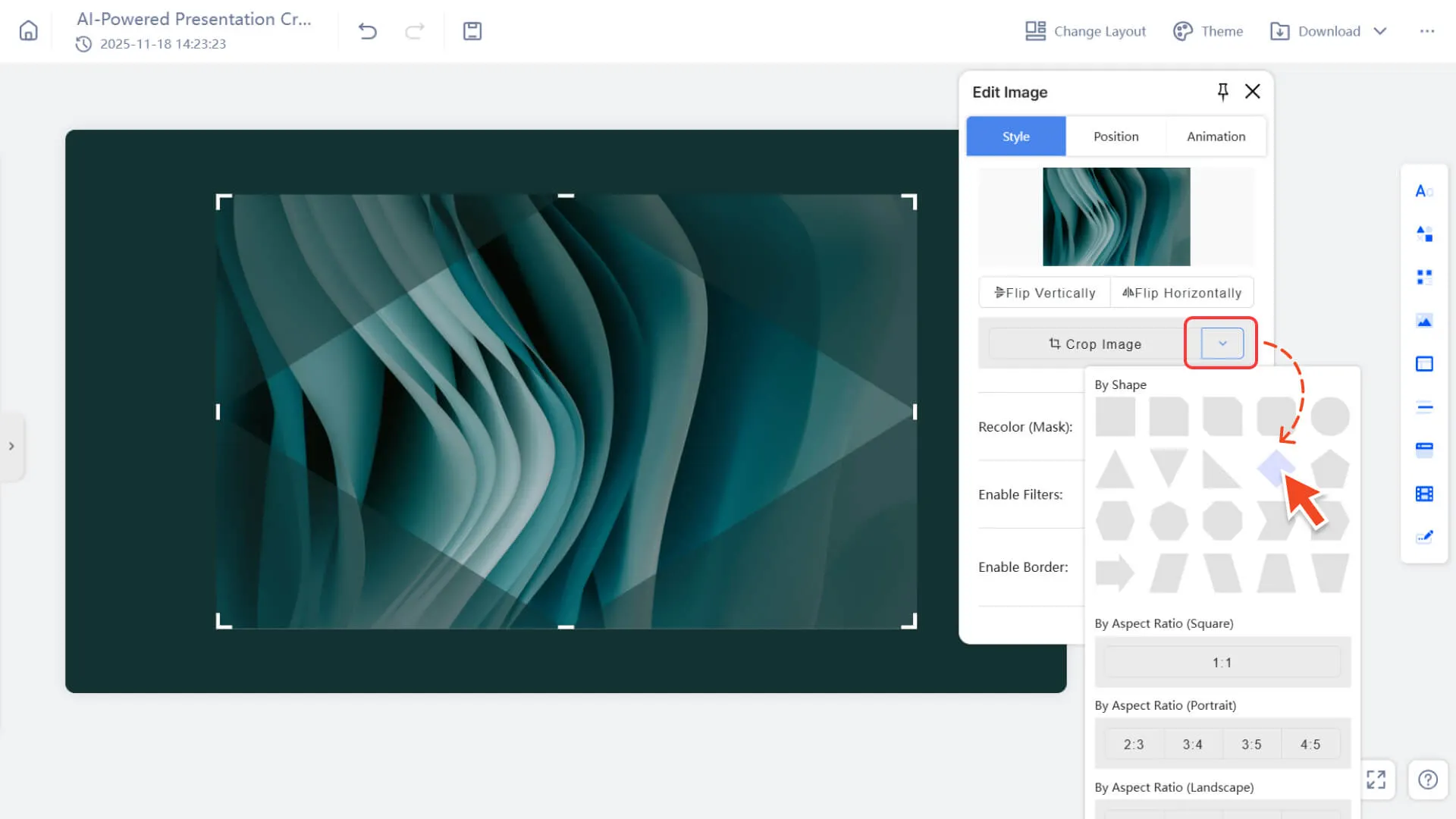This screenshot has width=1456, height=819.
Task: Click the top-center crop handle of image
Action: tap(566, 196)
